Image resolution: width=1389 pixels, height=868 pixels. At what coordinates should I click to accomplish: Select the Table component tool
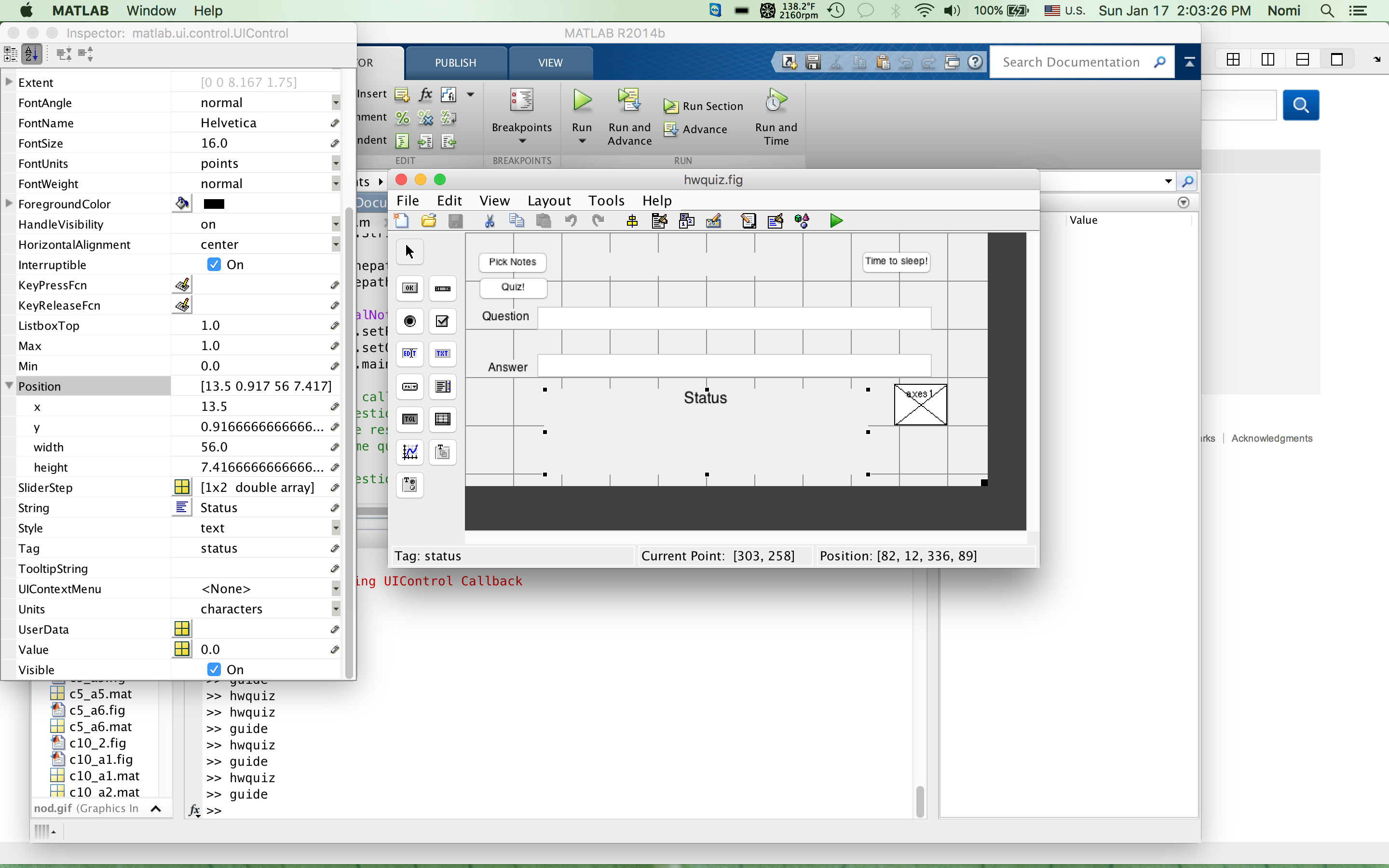coord(443,419)
